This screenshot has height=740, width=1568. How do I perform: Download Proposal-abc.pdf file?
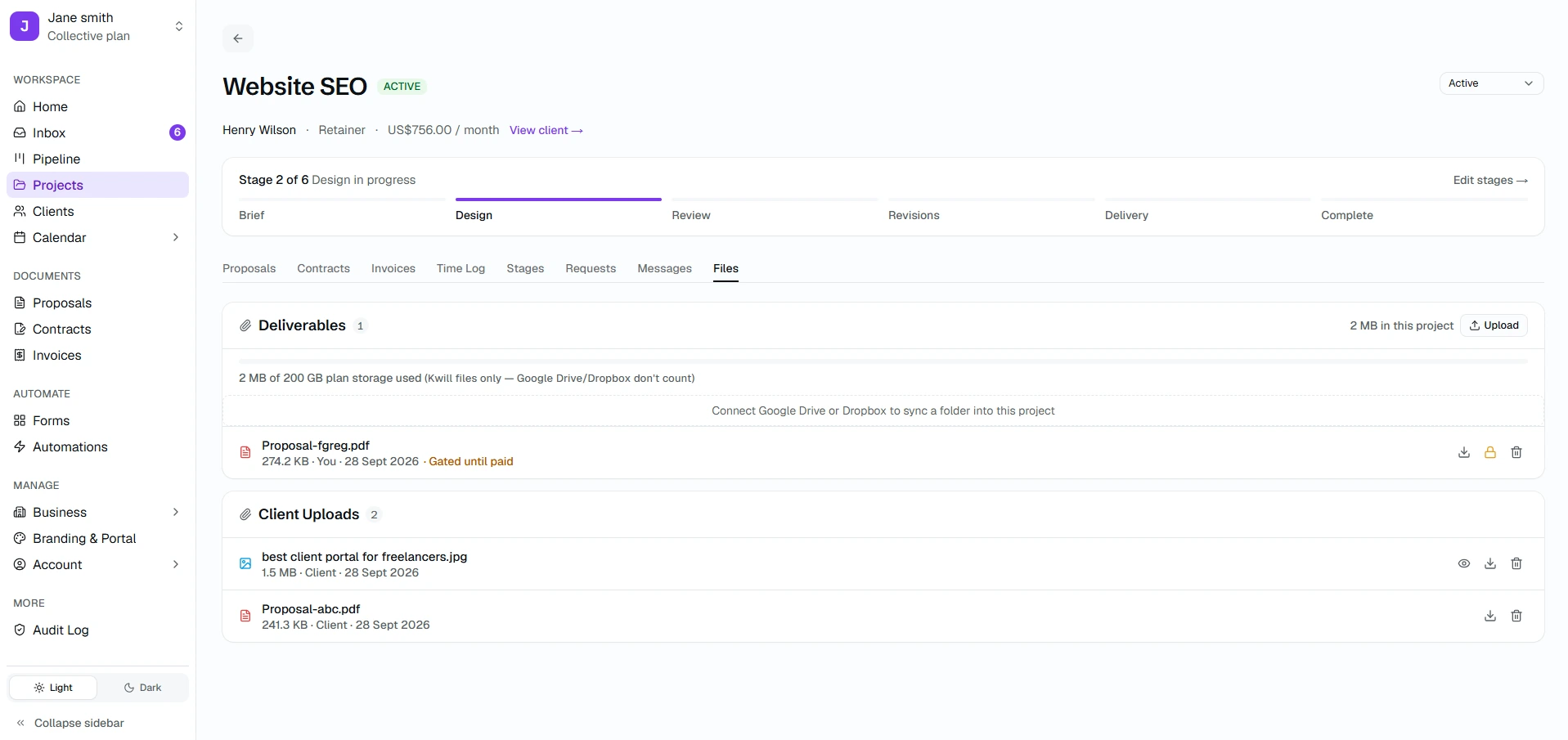coord(1490,616)
